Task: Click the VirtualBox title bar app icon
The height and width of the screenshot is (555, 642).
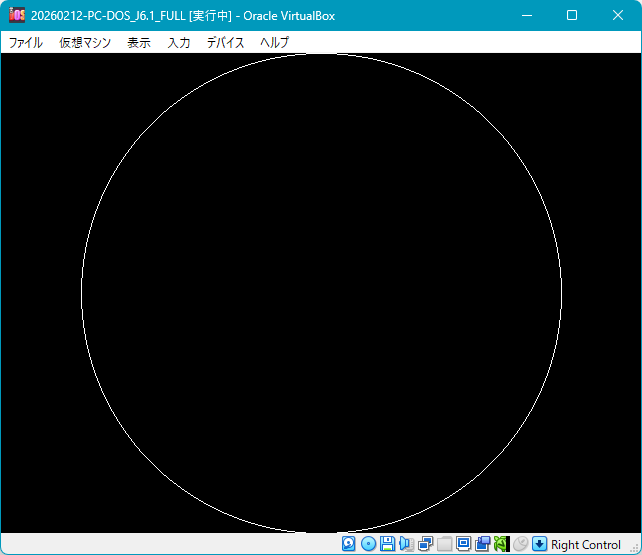Action: click(x=17, y=15)
